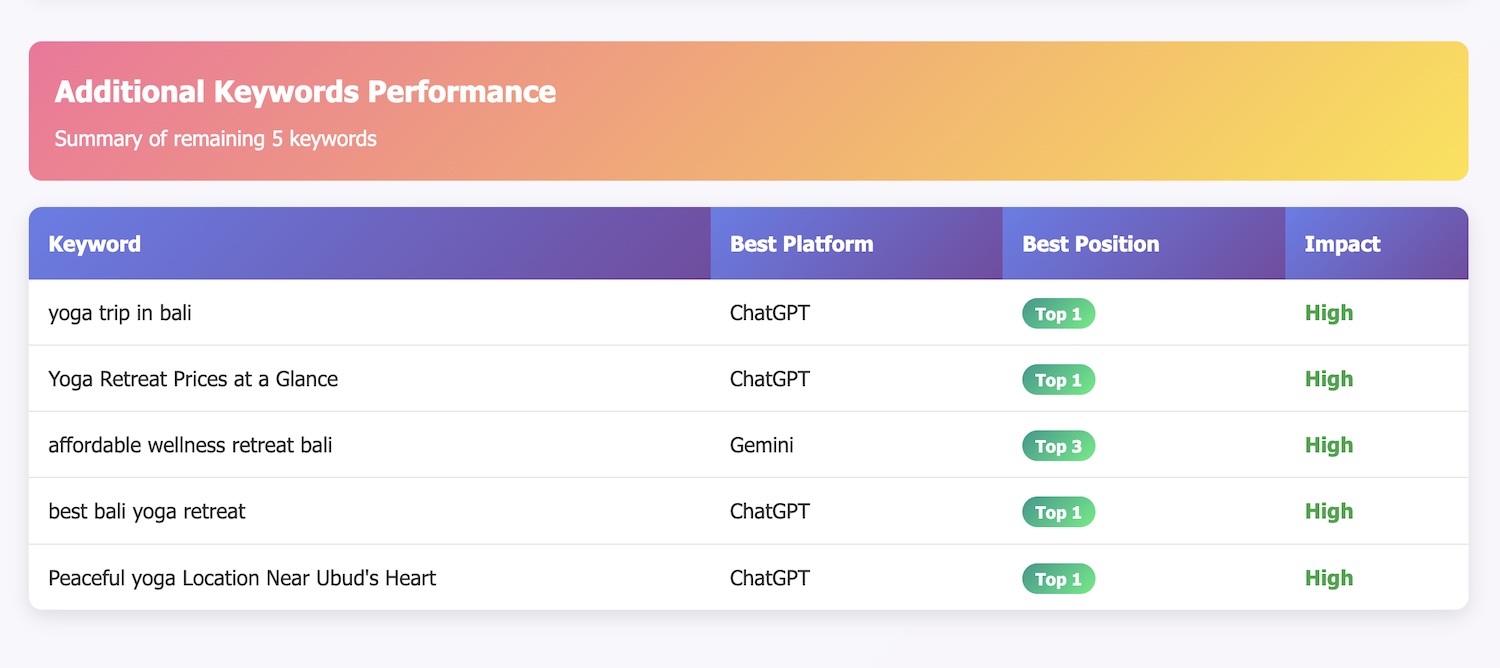The image size is (1500, 668).
Task: Click ChatGPT in the yoga trip in bali row
Action: tap(770, 313)
